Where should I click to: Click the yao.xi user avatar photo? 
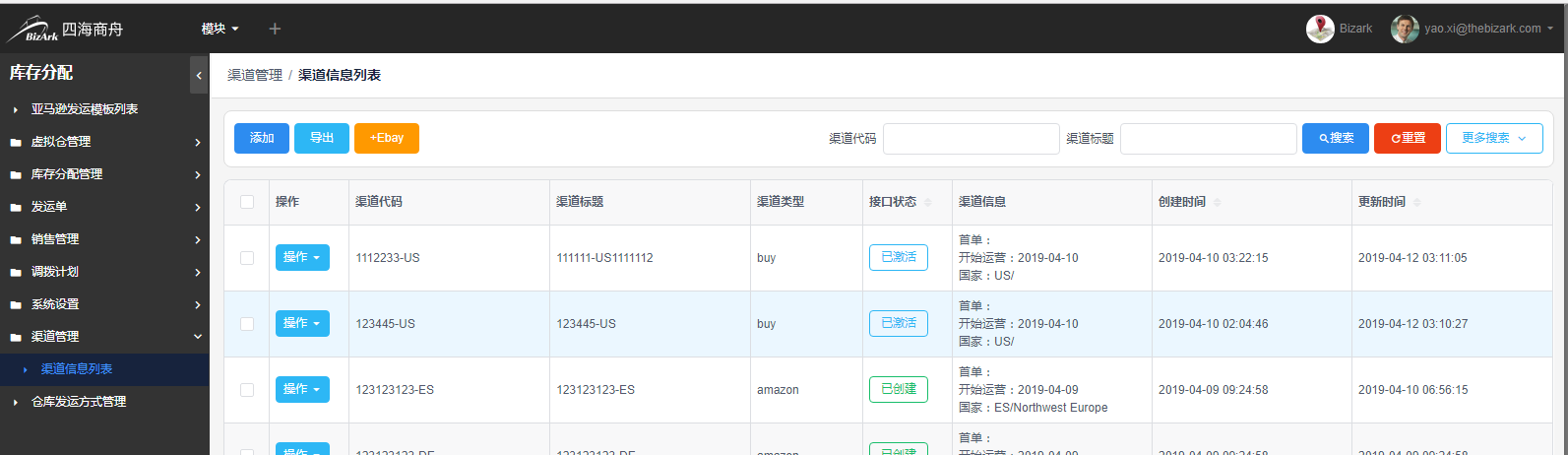tap(1405, 29)
